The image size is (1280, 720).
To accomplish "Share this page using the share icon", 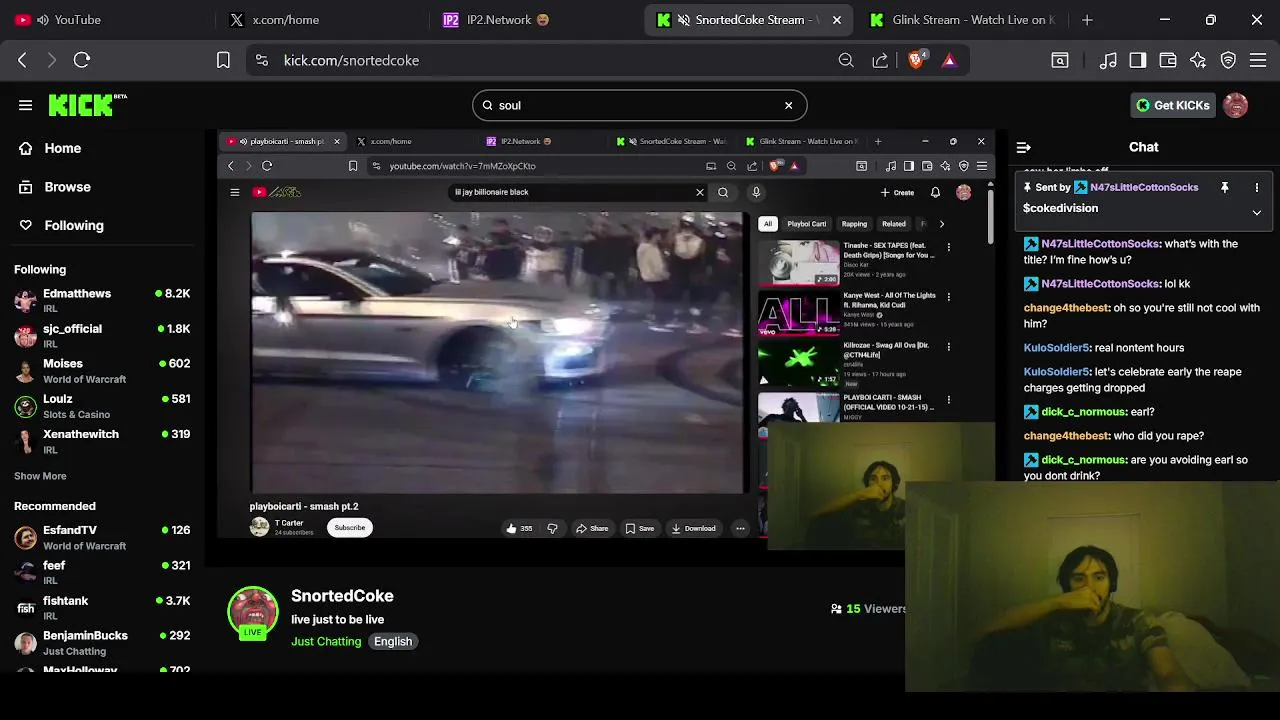I will (x=880, y=60).
